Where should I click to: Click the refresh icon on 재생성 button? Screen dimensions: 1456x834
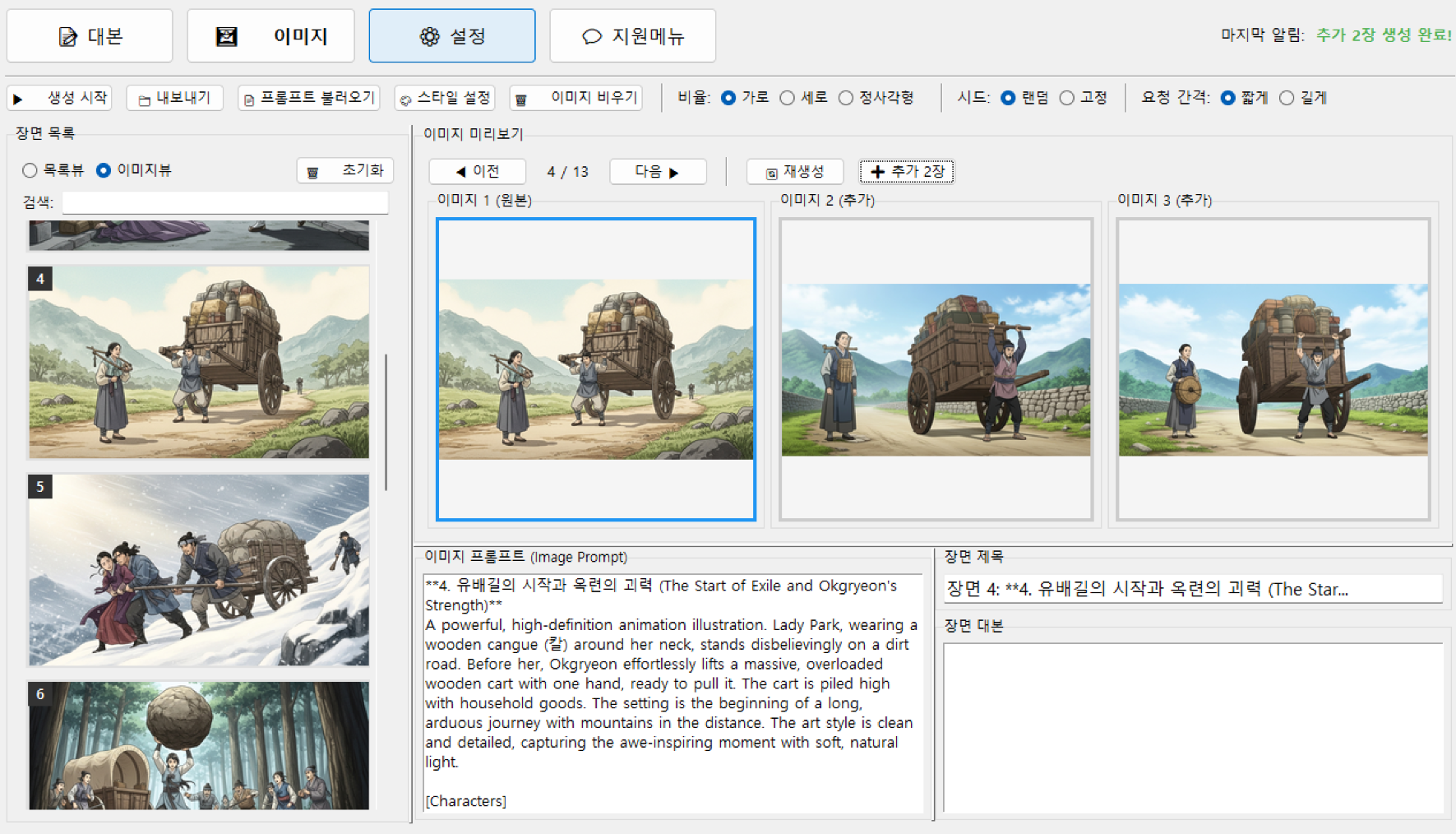pyautogui.click(x=771, y=173)
